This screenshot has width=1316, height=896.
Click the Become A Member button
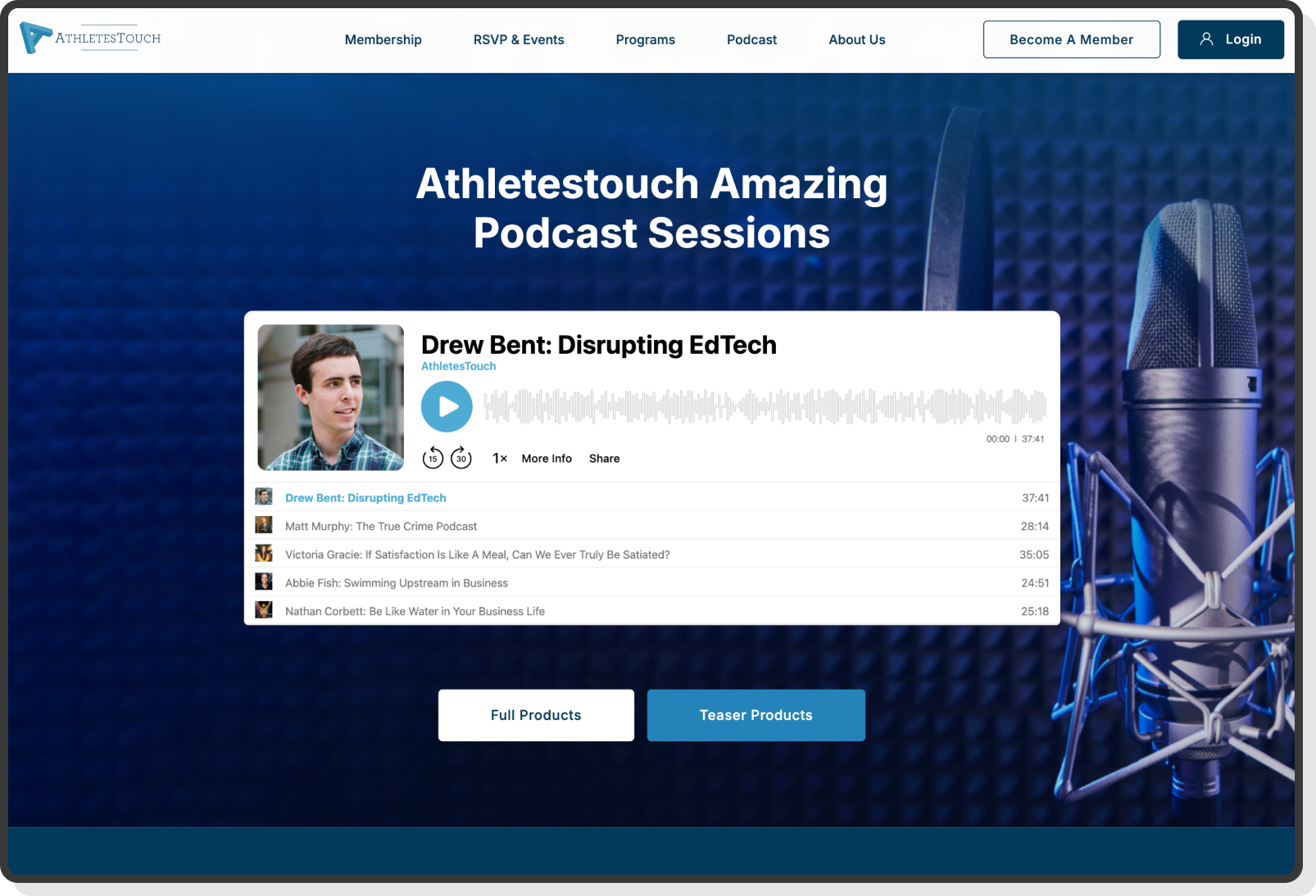point(1071,38)
